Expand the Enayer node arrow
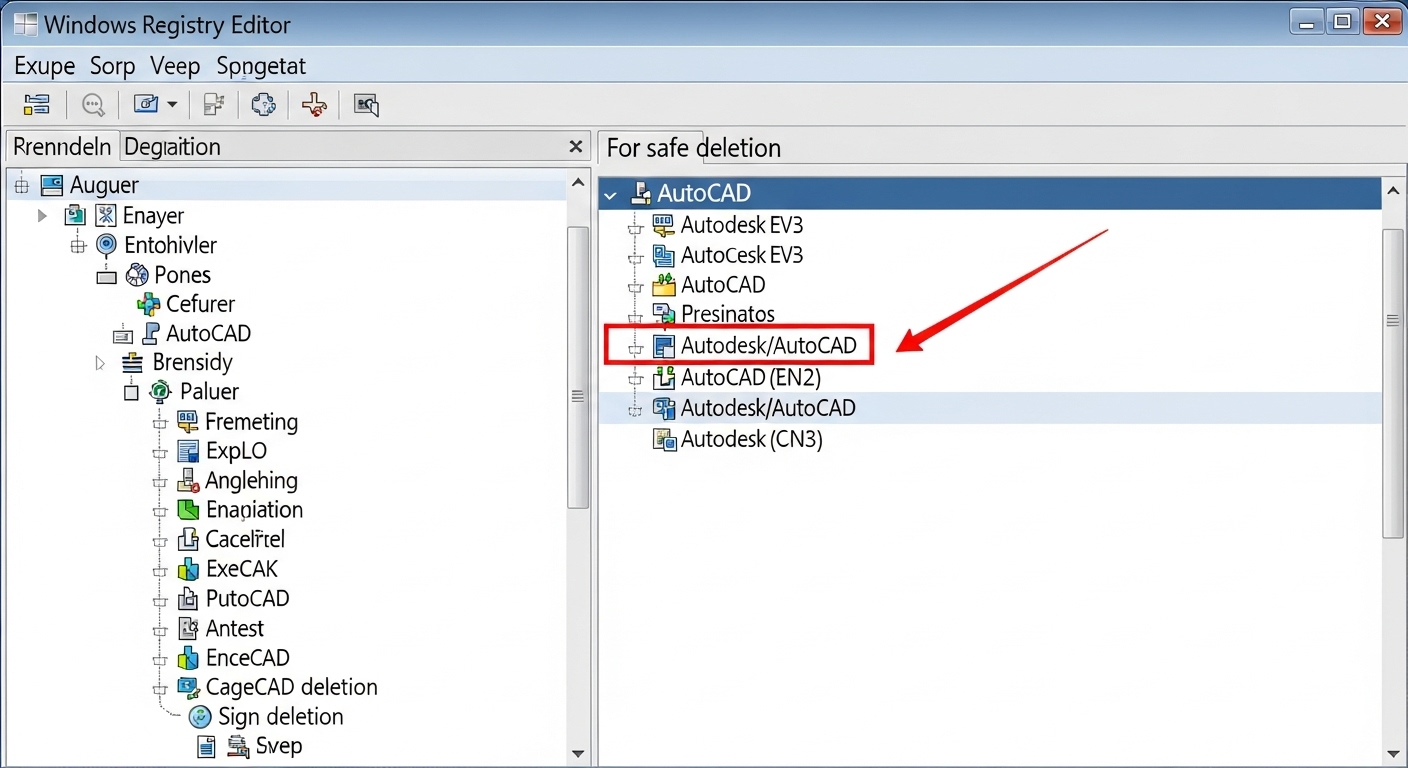 (x=42, y=215)
